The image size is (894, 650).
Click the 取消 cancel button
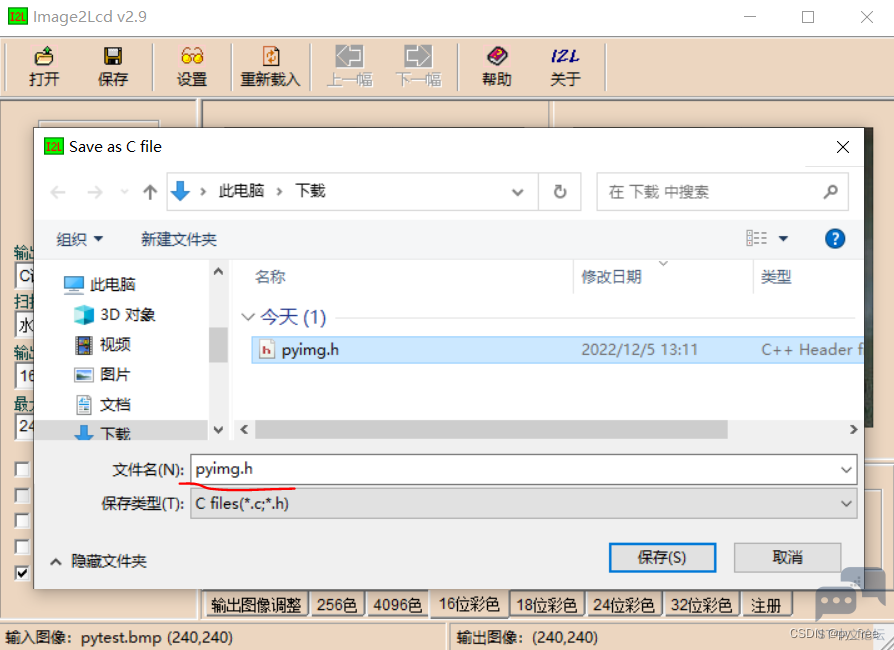pos(787,557)
